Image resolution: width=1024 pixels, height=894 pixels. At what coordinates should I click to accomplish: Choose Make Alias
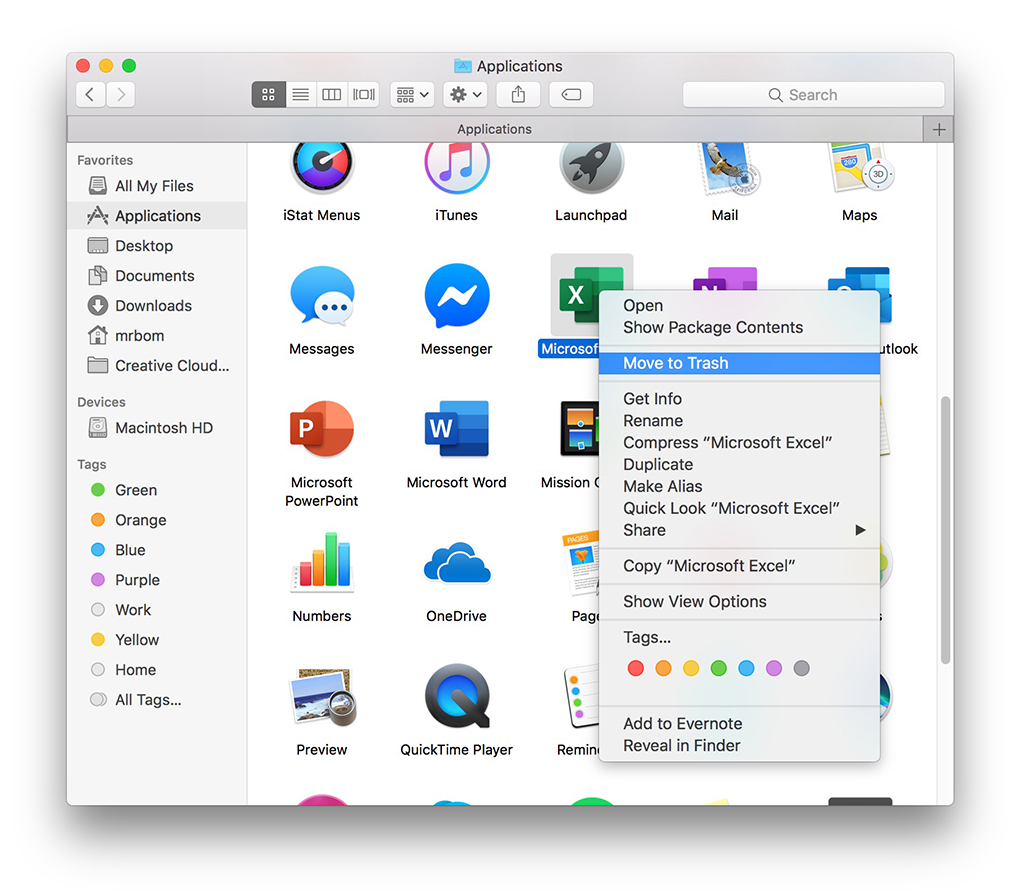(x=739, y=487)
